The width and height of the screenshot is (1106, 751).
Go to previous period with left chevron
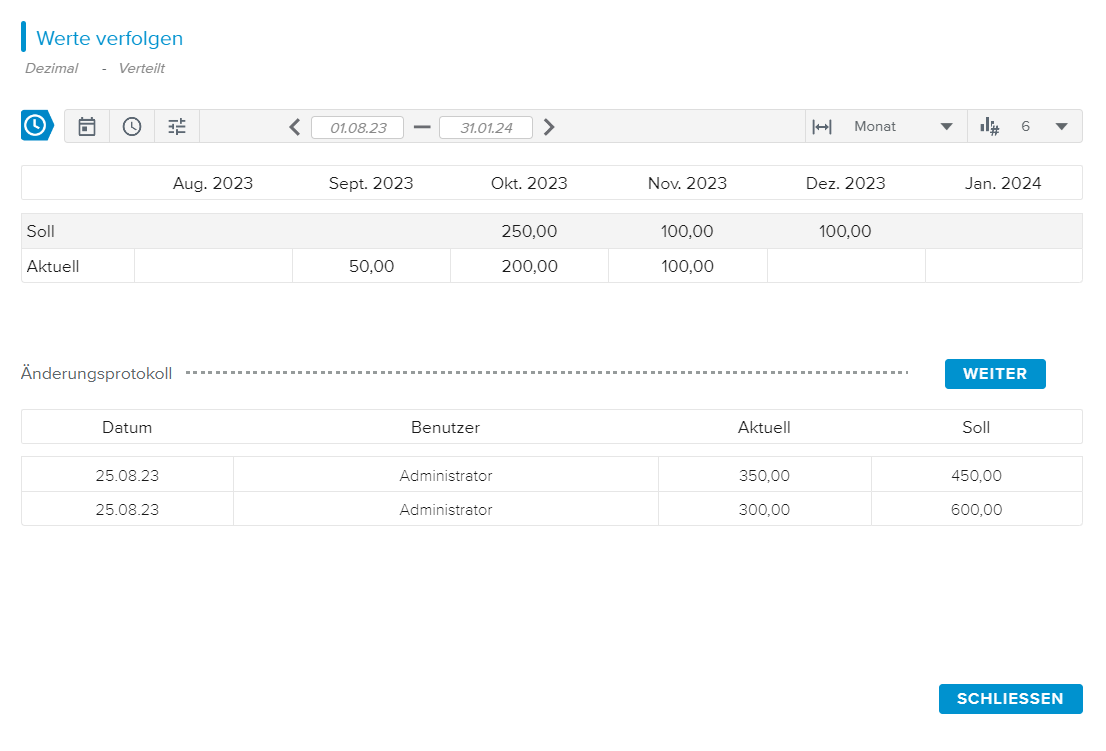coord(294,127)
